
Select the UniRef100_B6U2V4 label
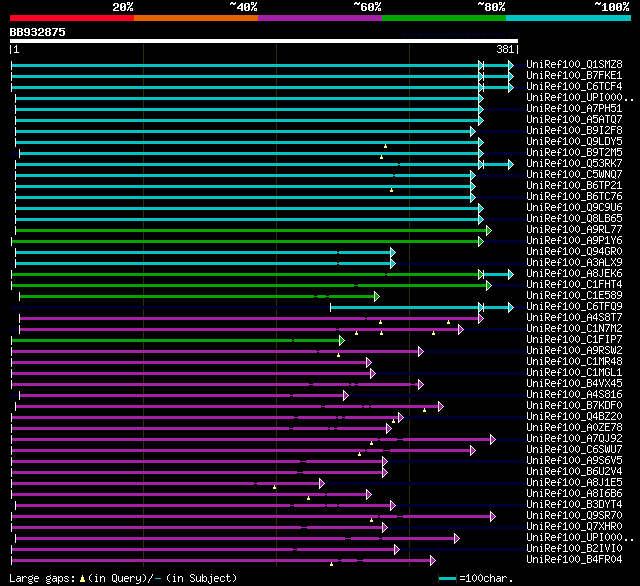[x=574, y=472]
